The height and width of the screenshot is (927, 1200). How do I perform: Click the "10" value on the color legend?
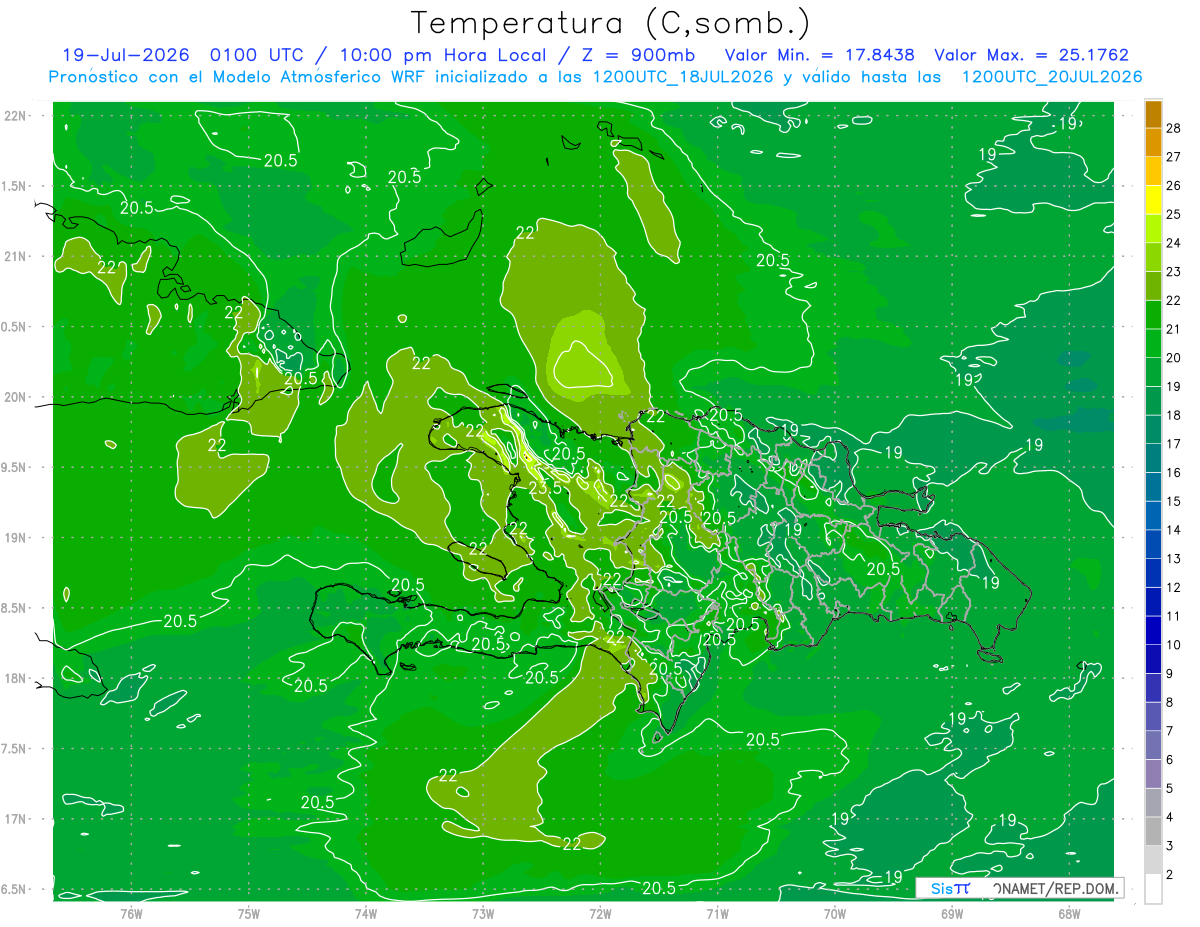point(1175,645)
